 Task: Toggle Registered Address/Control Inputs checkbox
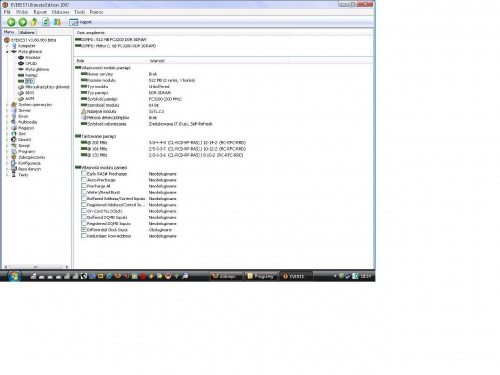84,205
